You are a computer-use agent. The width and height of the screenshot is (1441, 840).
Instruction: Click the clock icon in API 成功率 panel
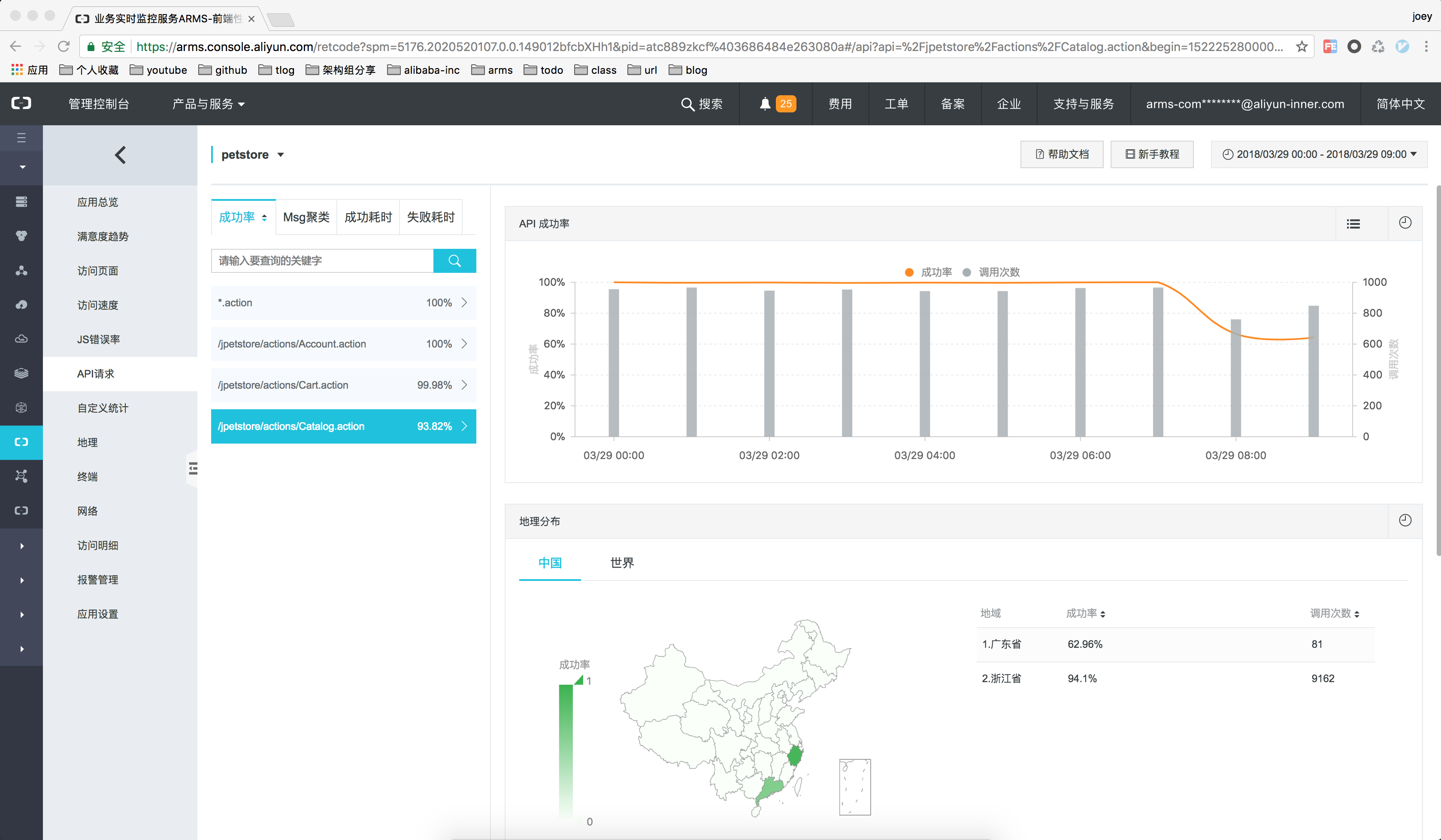(x=1405, y=223)
